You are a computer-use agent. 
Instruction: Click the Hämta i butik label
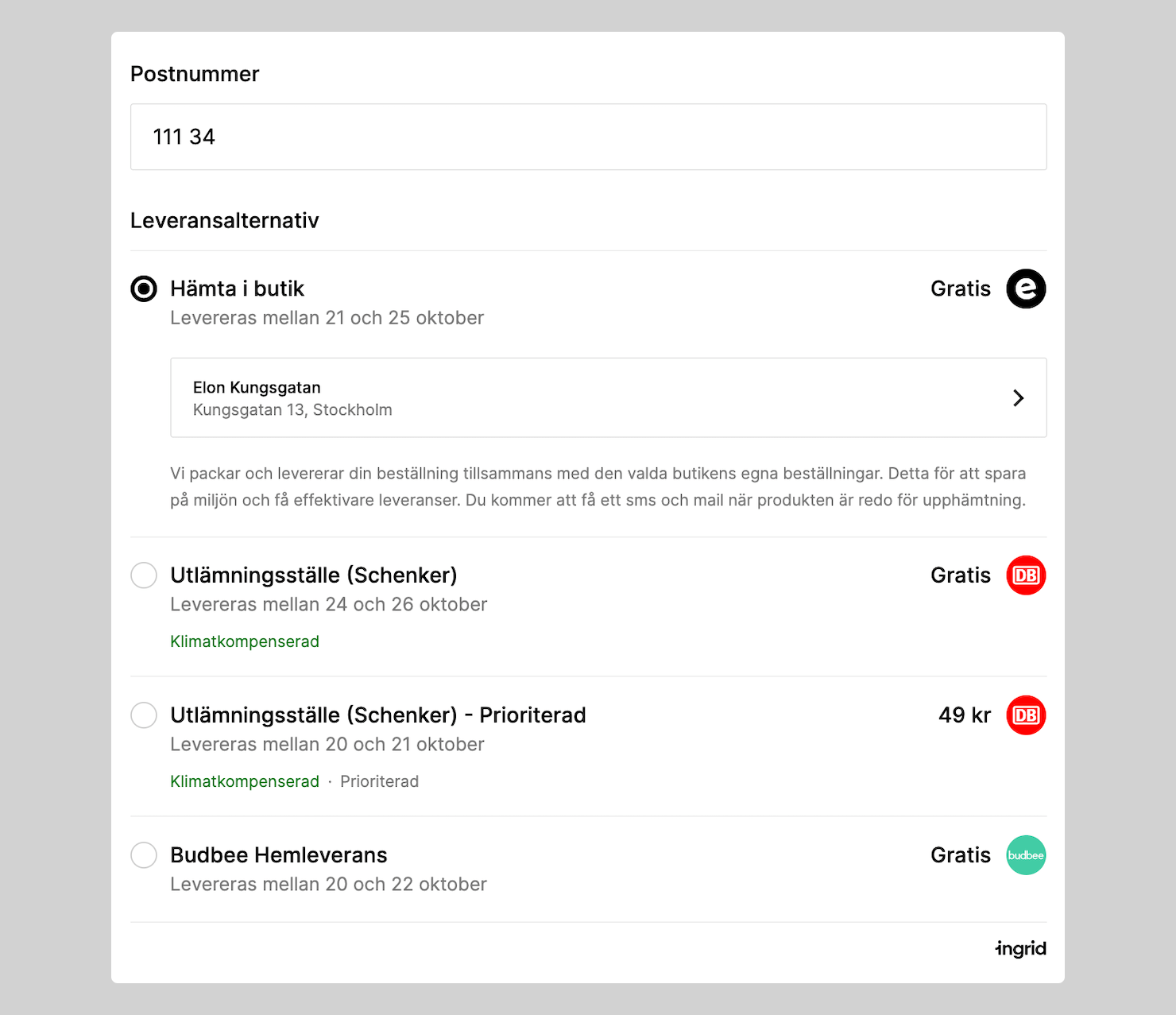pos(238,289)
